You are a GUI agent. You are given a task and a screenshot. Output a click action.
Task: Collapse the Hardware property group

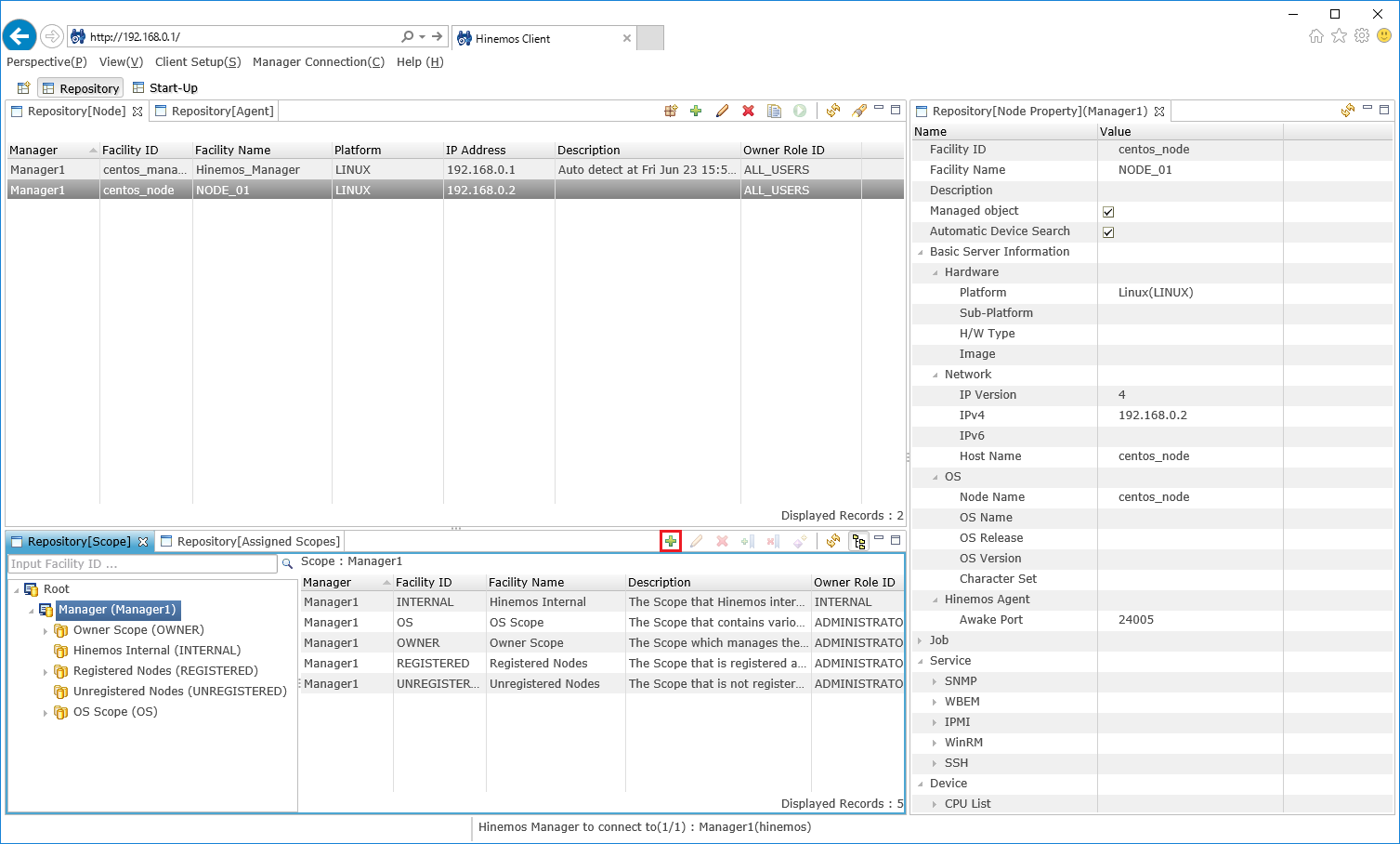936,272
